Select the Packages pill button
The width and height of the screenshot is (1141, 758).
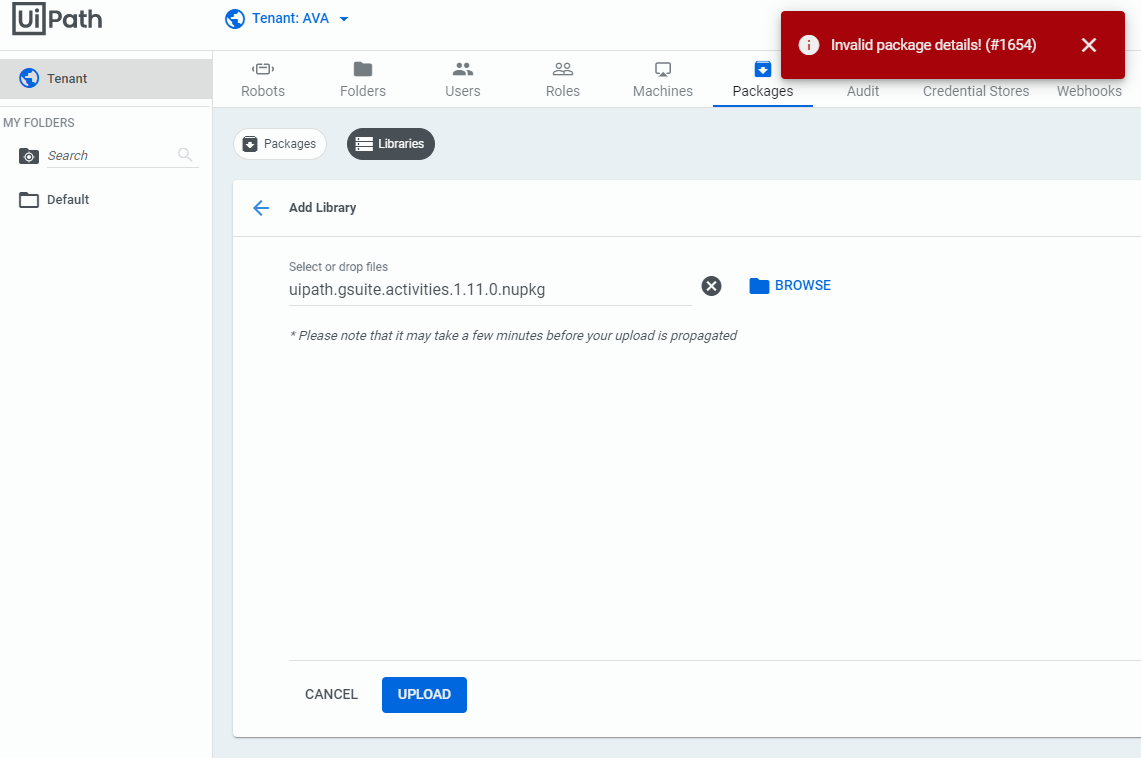(x=279, y=144)
